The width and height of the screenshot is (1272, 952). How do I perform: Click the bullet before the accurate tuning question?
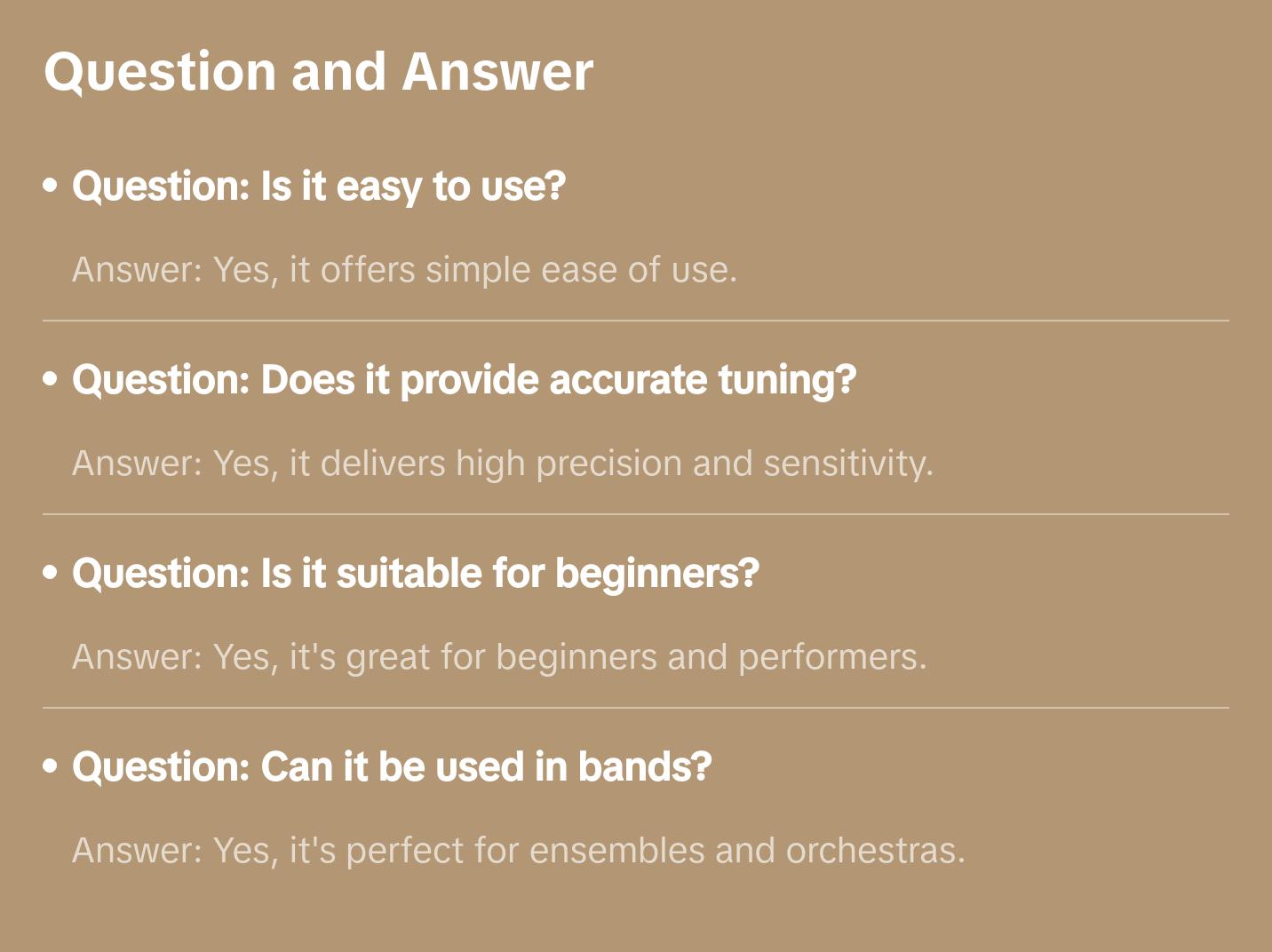(51, 380)
